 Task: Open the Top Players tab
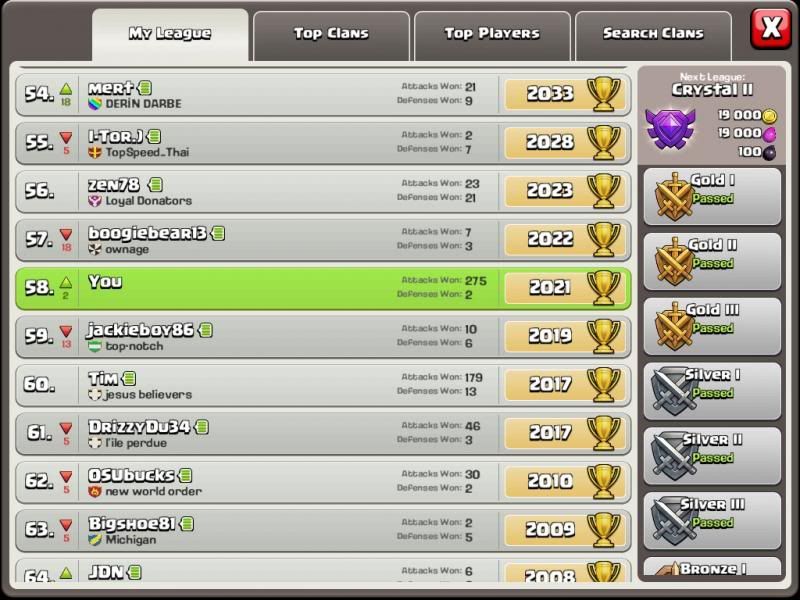coord(492,36)
